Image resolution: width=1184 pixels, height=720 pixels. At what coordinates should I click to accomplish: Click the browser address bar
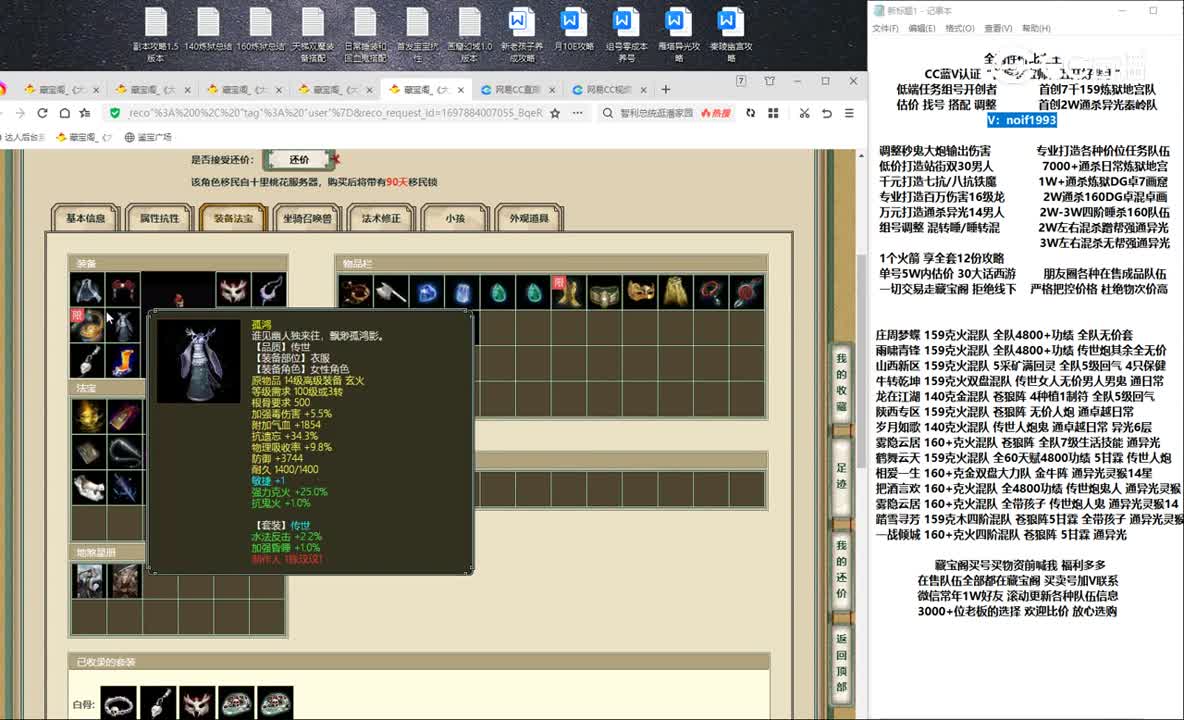coord(336,113)
